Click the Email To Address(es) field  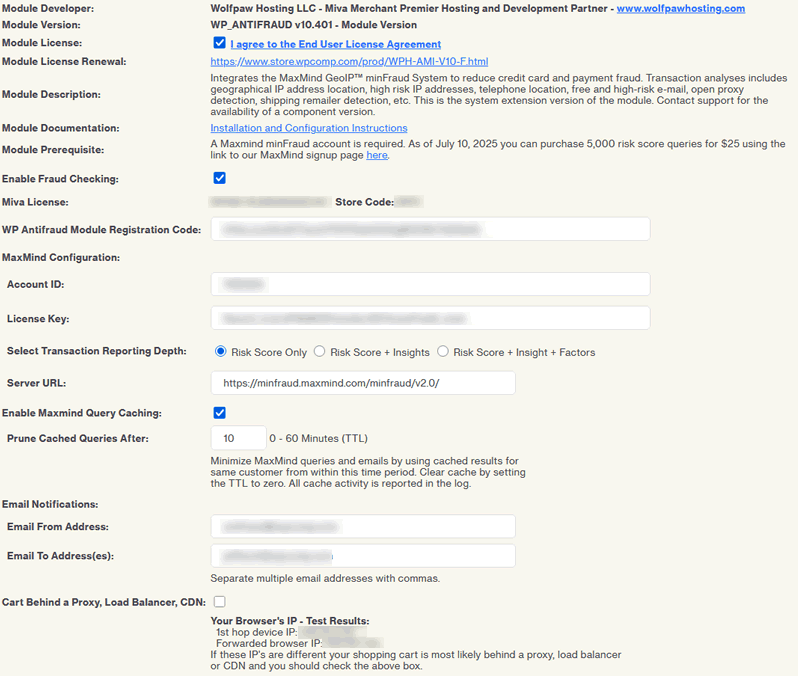[363, 556]
